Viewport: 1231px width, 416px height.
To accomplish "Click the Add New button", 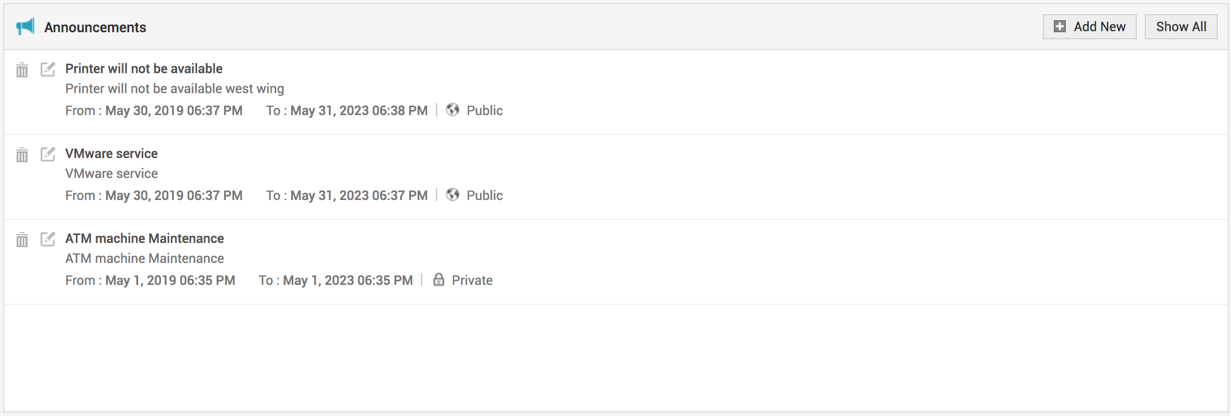I will [1089, 27].
